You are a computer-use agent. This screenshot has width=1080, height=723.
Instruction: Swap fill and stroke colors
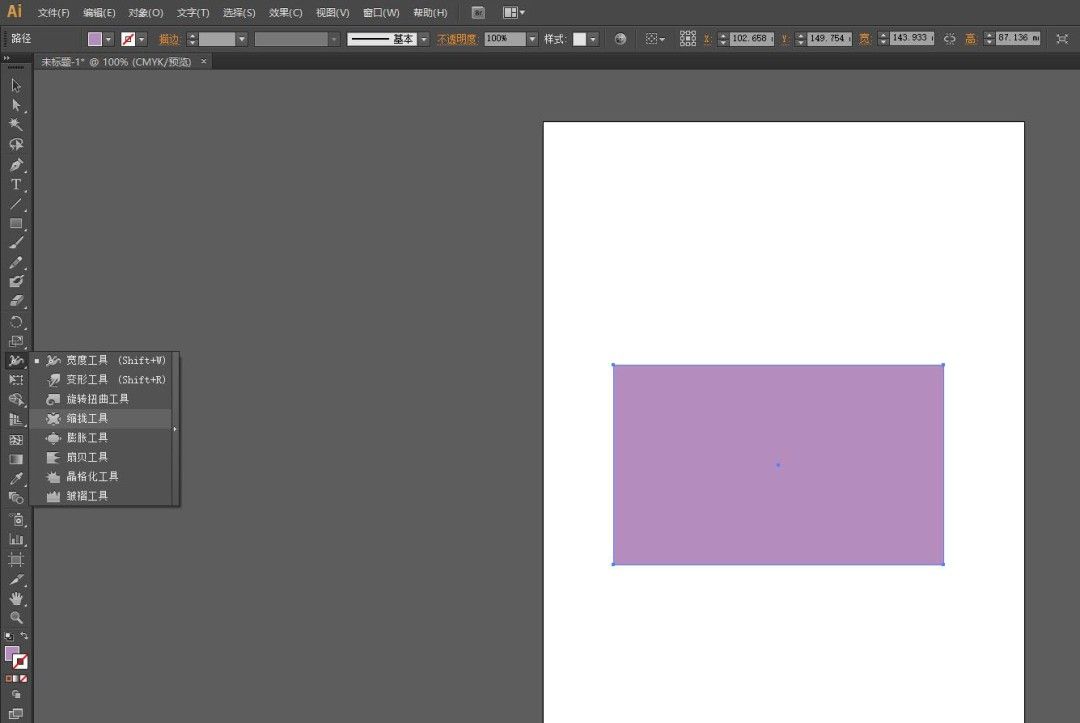point(24,636)
